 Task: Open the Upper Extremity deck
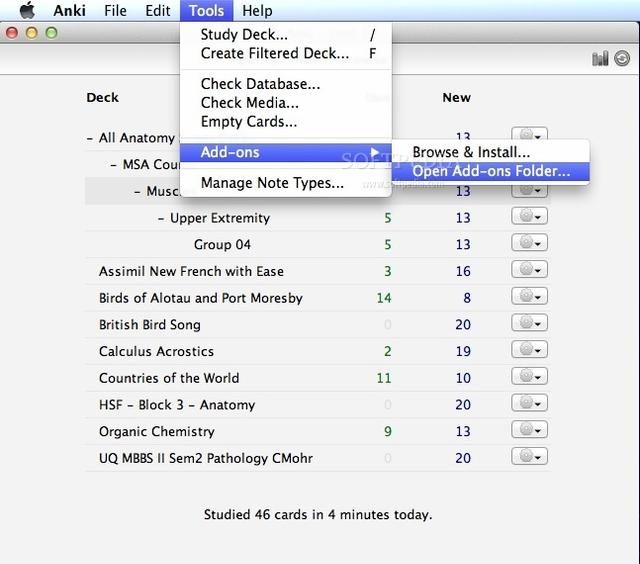click(220, 218)
